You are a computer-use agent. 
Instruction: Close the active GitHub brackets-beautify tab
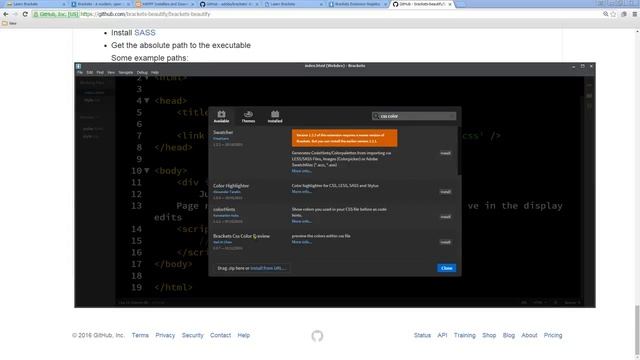pos(450,4)
